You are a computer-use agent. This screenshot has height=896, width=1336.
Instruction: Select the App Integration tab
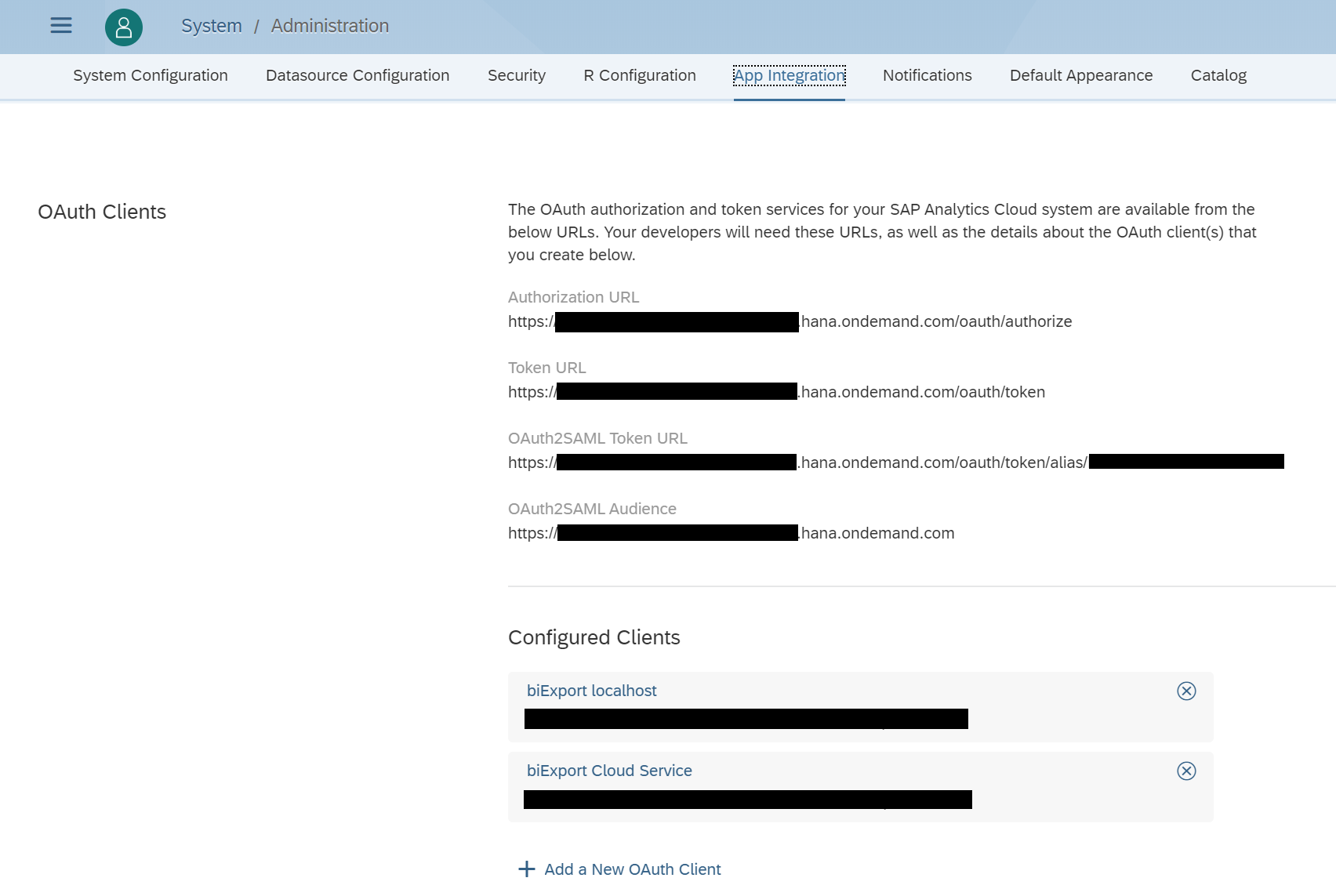pos(790,75)
